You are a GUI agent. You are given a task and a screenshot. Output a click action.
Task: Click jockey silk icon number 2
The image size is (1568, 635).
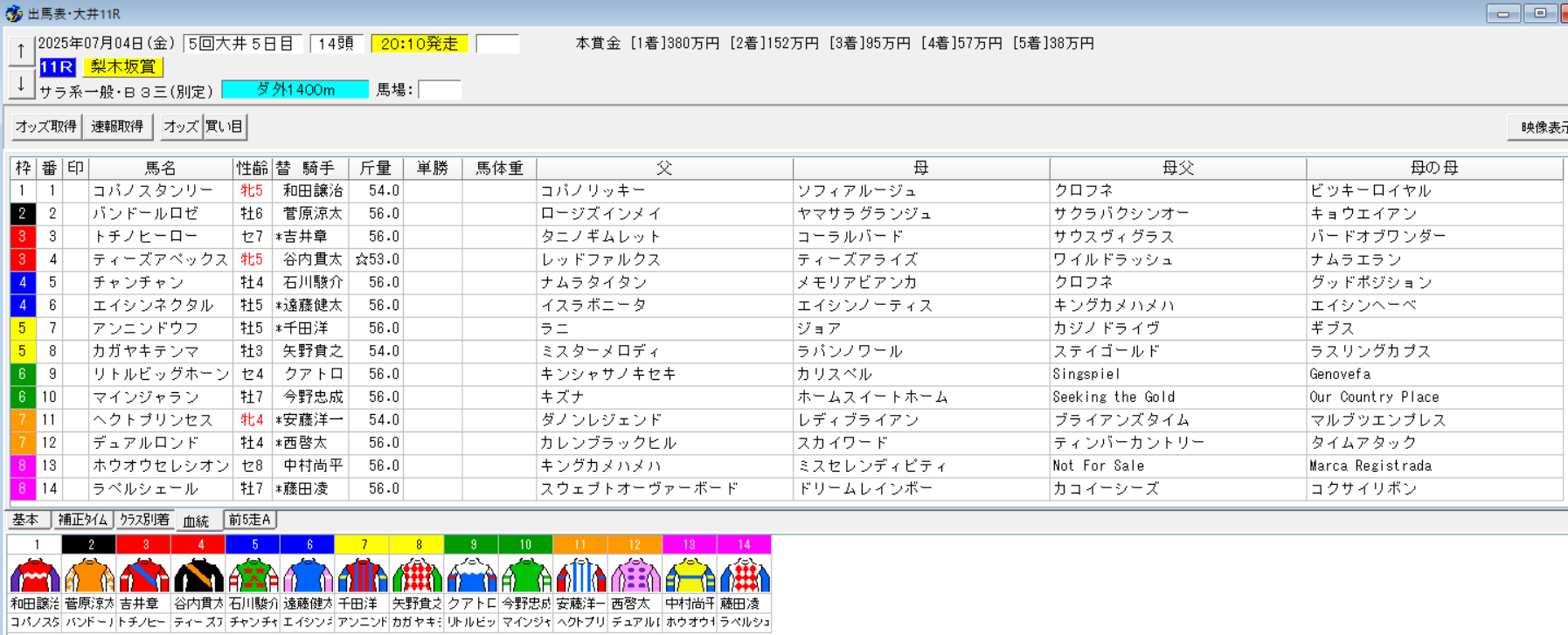point(89,577)
